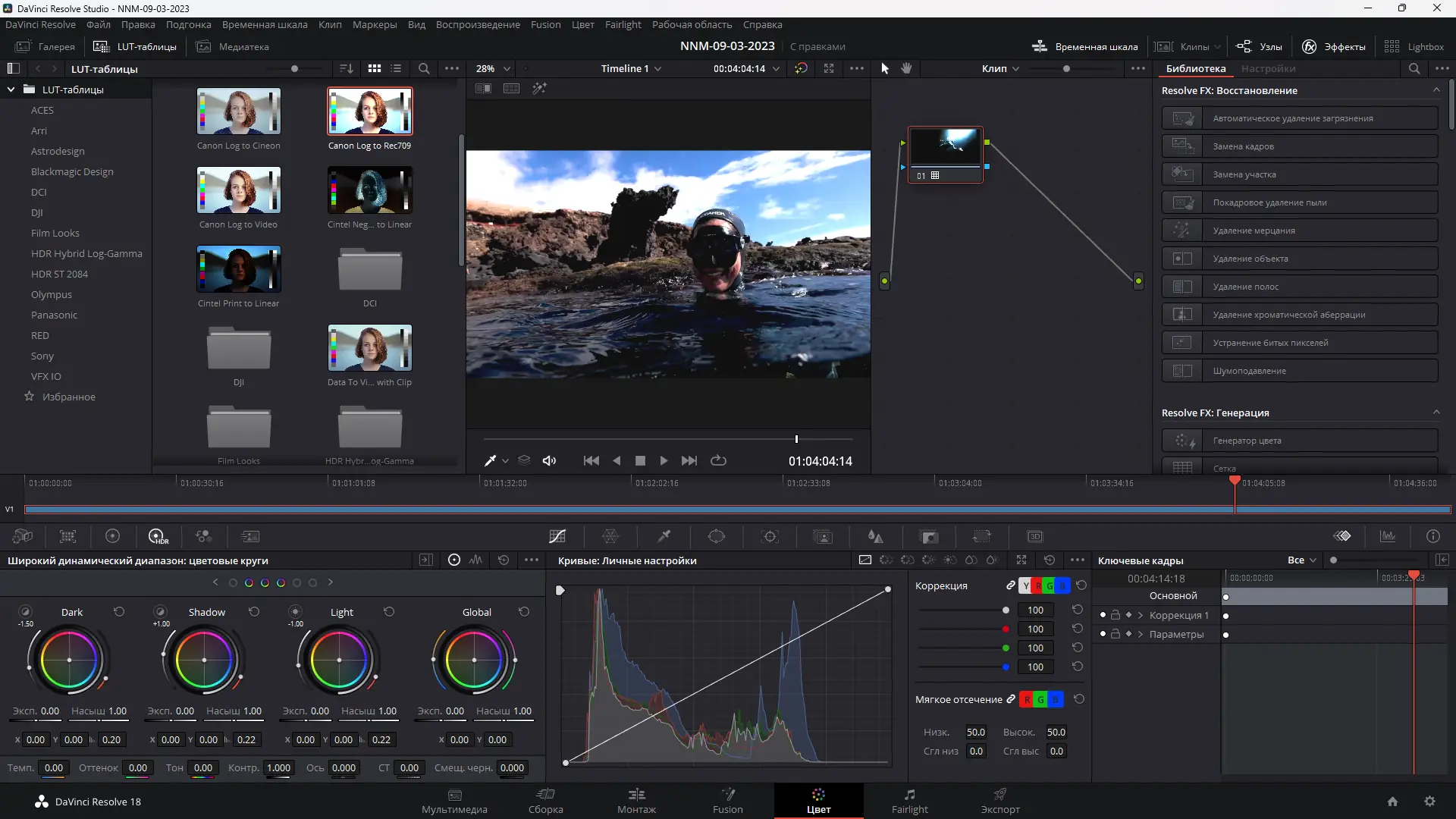Open the HDR color wheels palette
The image size is (1456, 819).
(158, 537)
